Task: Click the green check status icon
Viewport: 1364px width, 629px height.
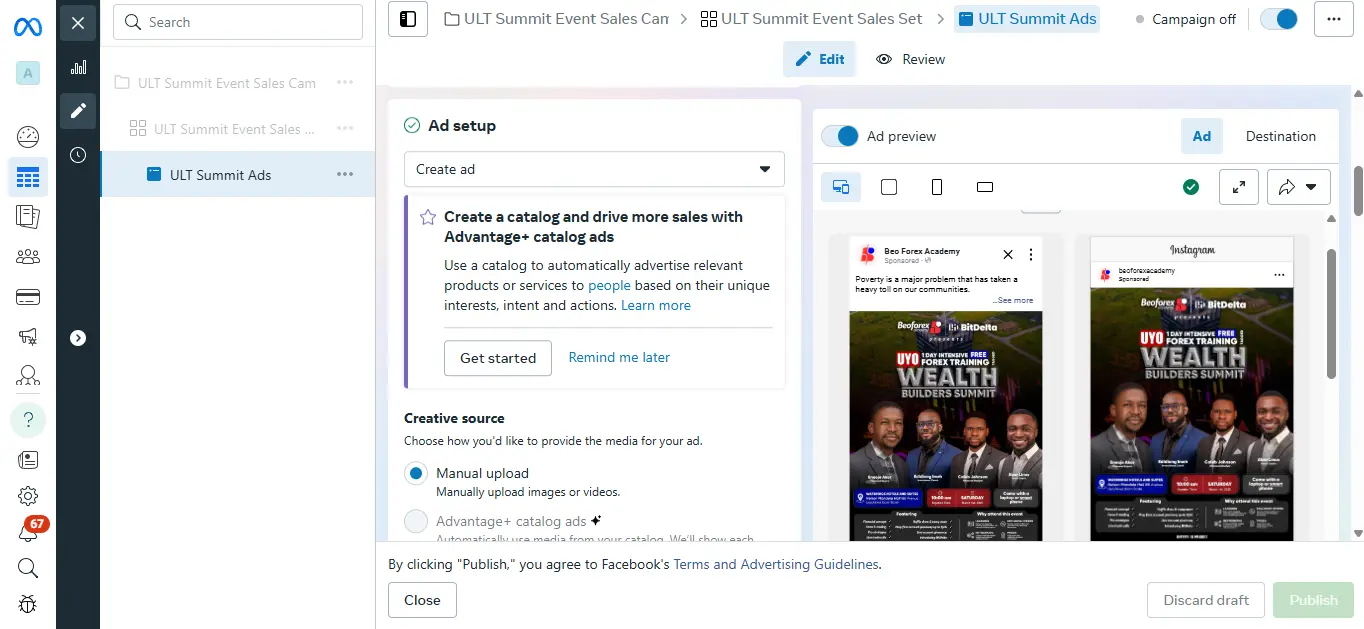Action: (x=1190, y=187)
